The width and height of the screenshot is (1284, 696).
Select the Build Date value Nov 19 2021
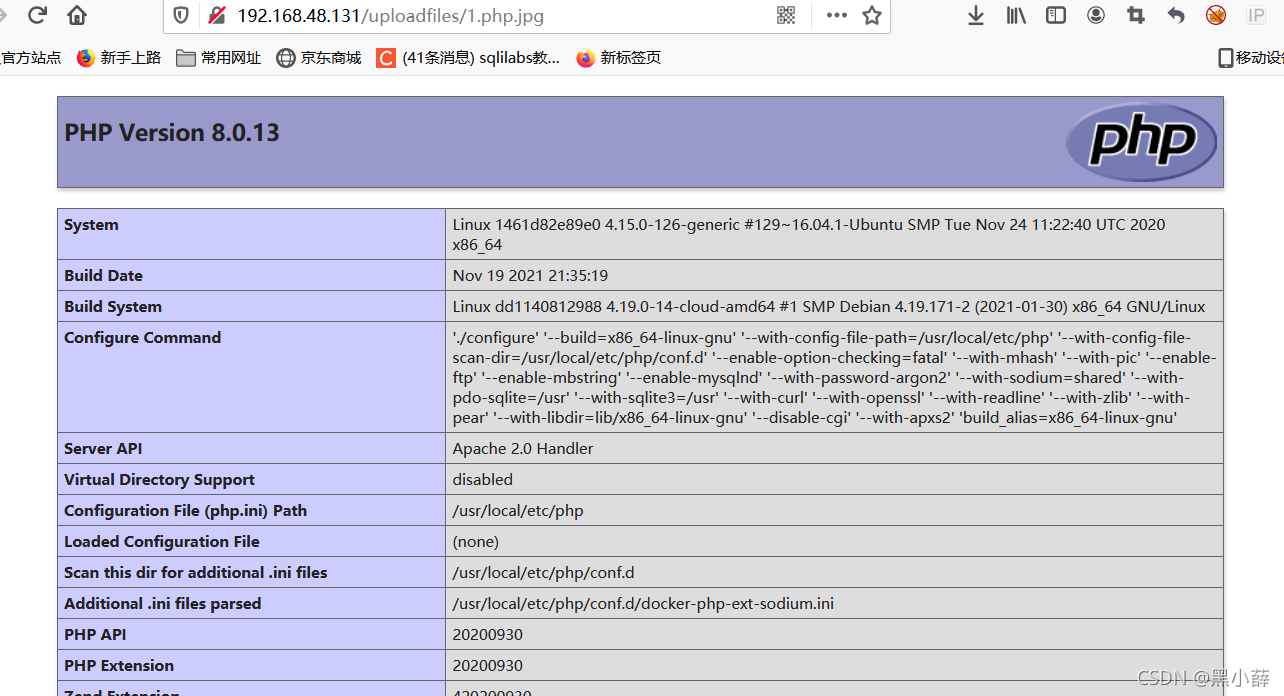coord(530,276)
